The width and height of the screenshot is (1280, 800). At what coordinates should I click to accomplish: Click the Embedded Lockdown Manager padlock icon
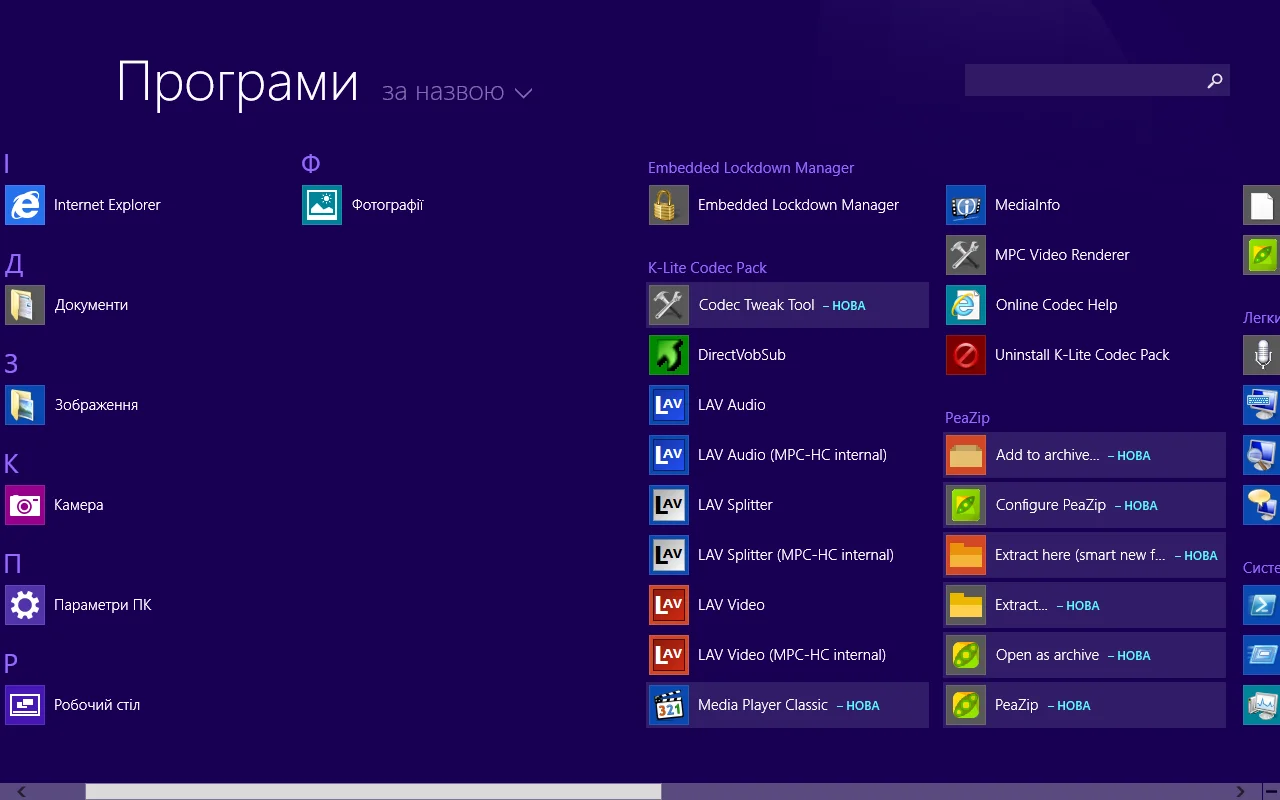pyautogui.click(x=669, y=205)
